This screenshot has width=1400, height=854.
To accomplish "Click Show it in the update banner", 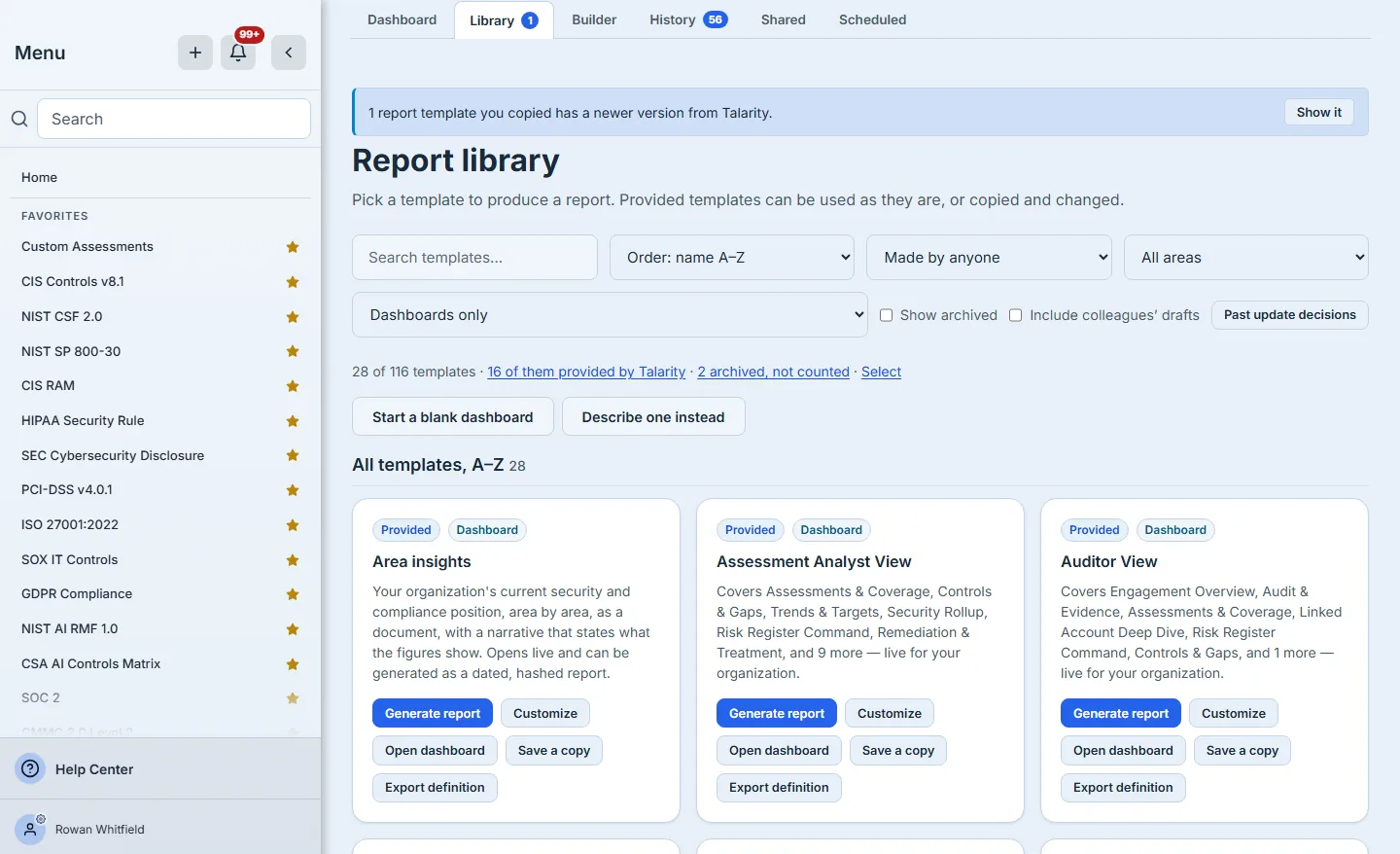I will coord(1319,112).
